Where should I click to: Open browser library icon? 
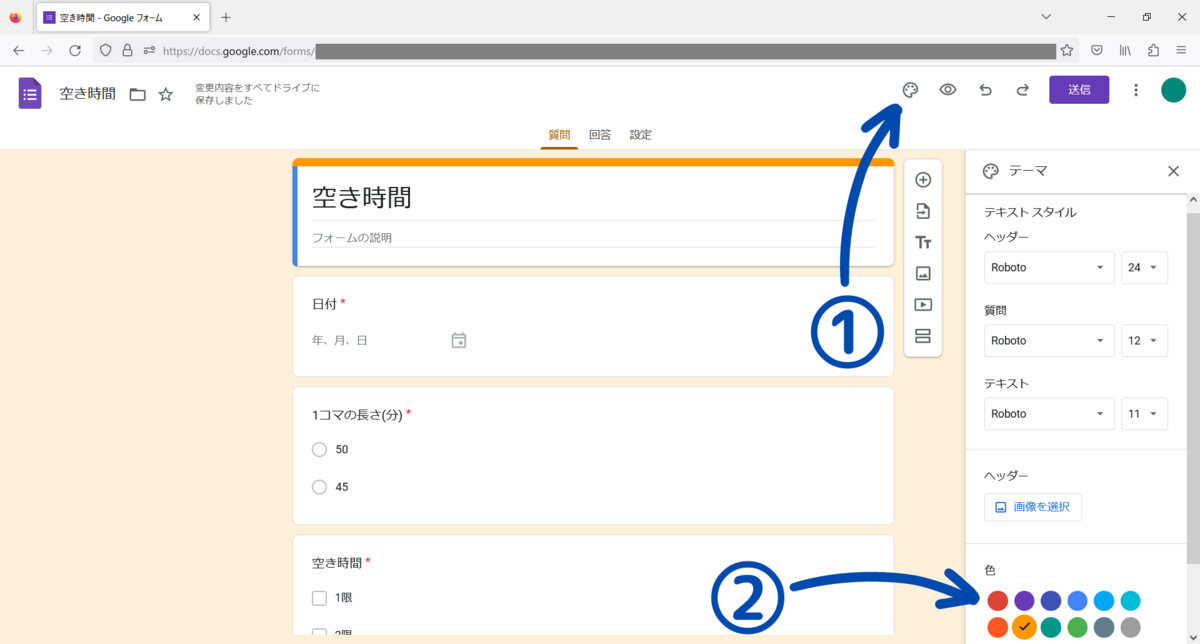1125,50
